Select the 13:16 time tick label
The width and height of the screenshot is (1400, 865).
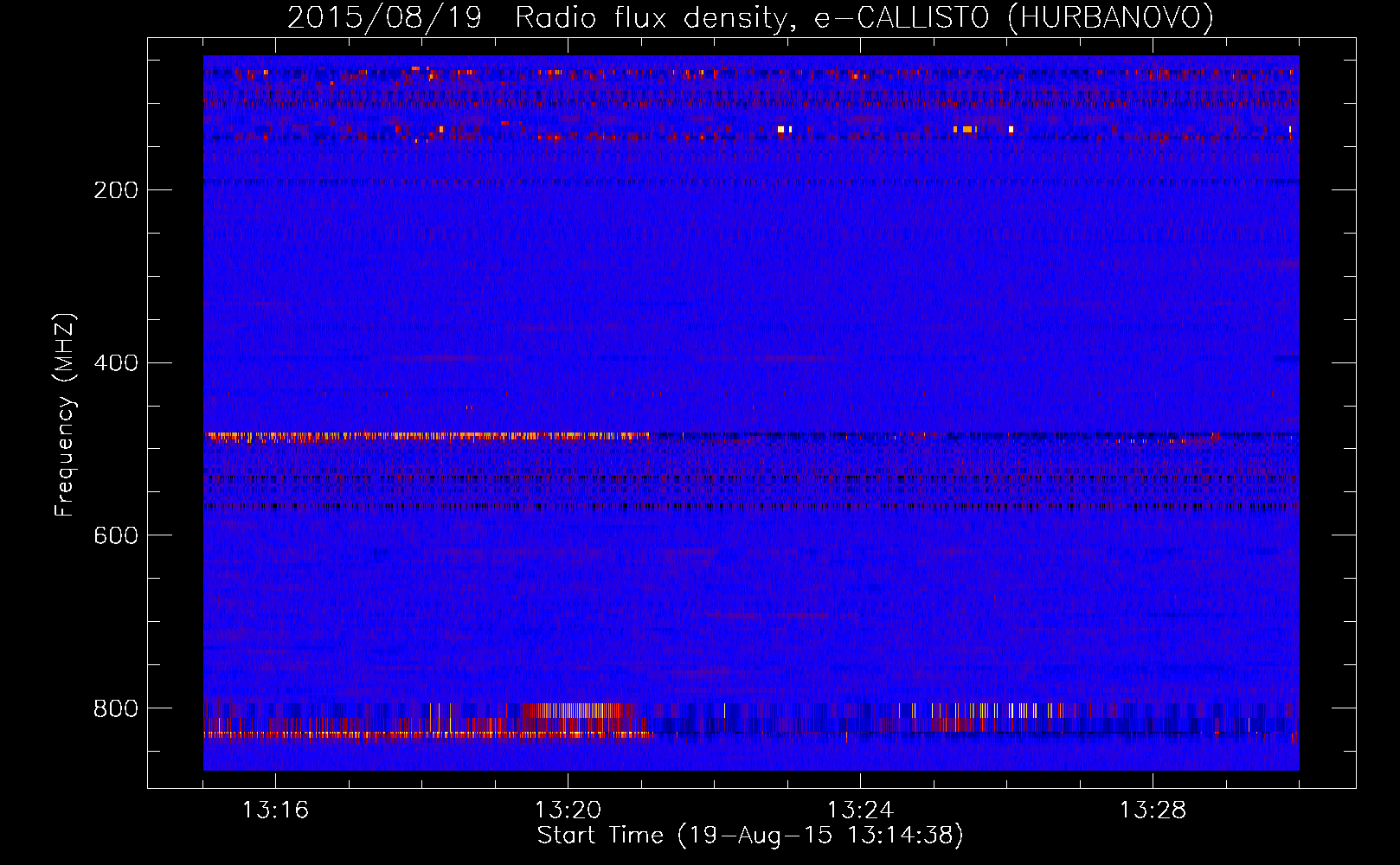coord(275,811)
